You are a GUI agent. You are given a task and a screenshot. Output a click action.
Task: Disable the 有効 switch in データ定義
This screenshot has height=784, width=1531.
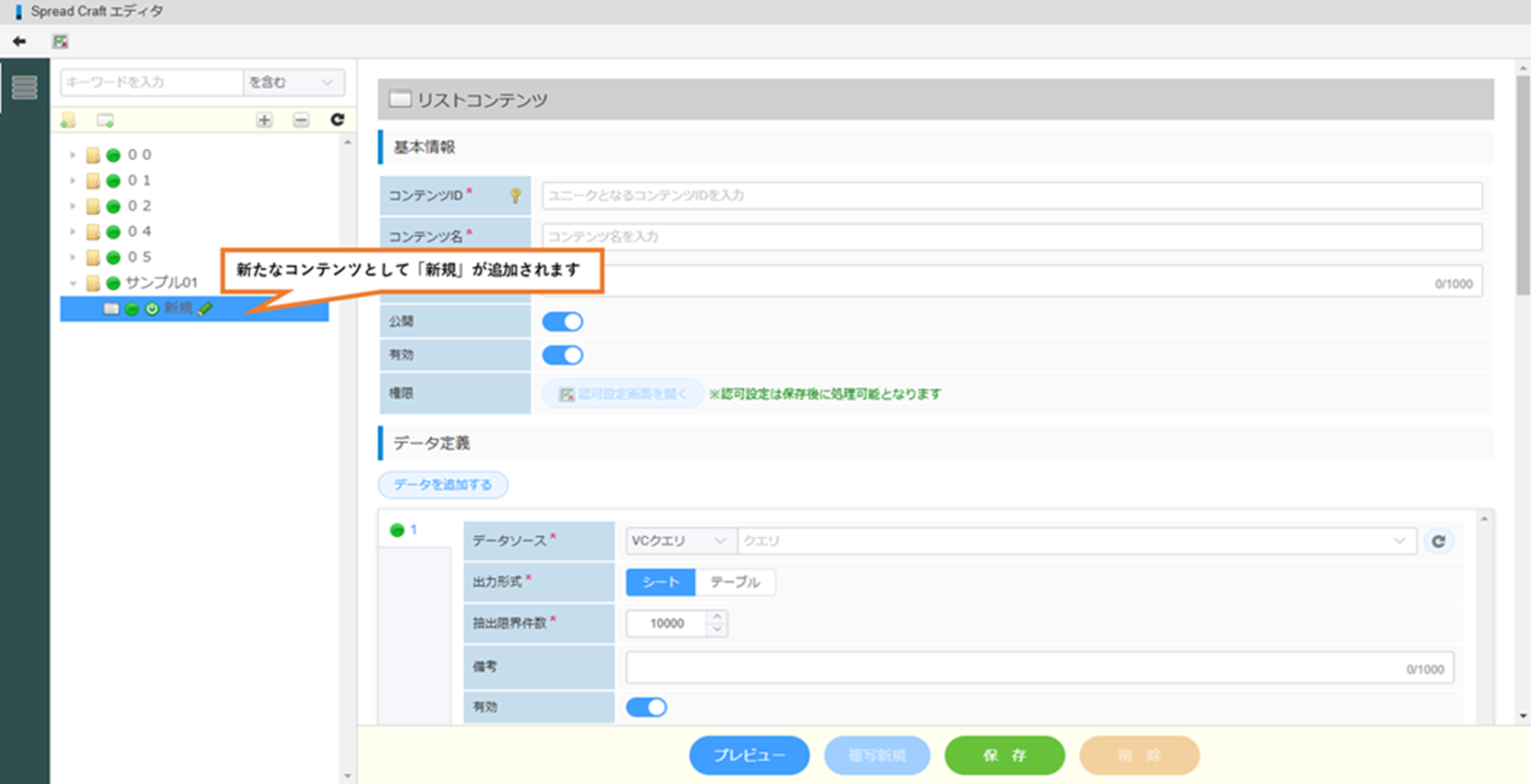(646, 707)
